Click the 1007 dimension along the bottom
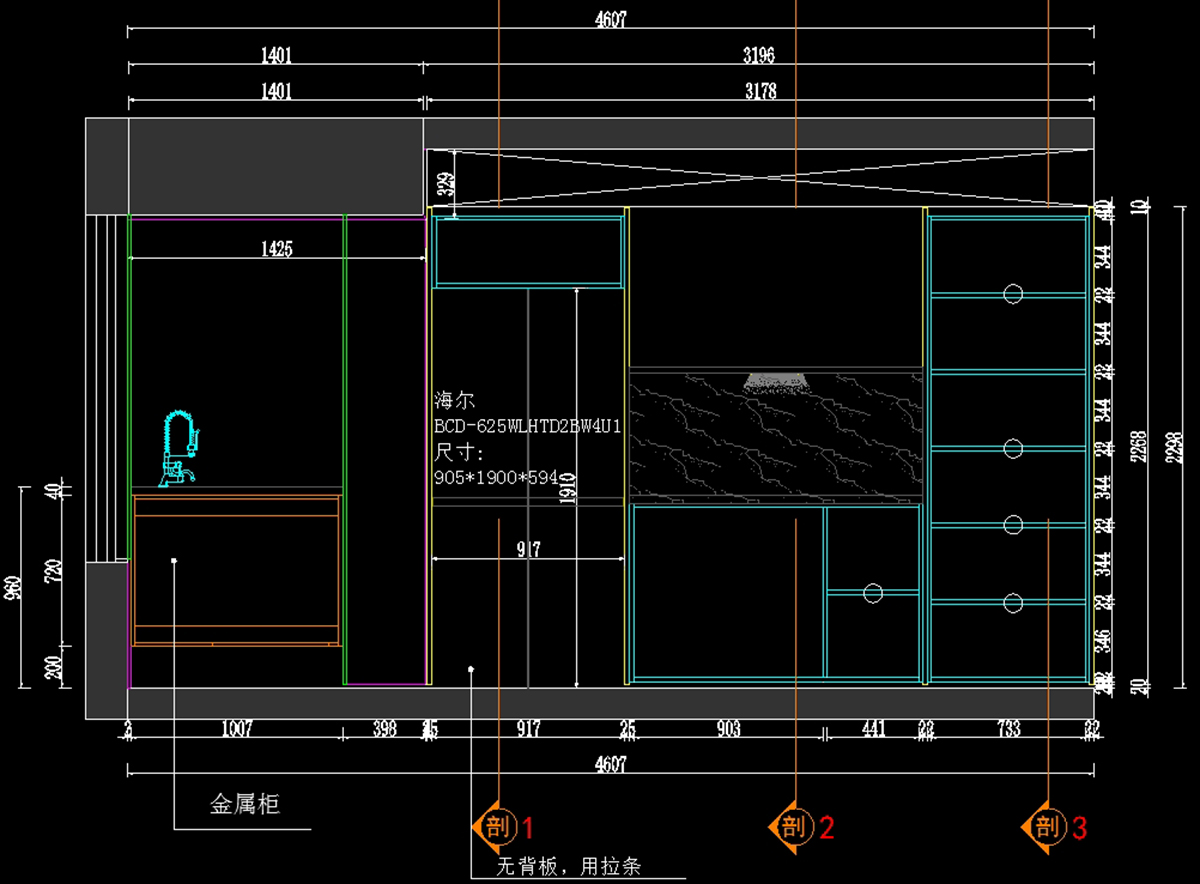The width and height of the screenshot is (1200, 884). pos(236,730)
